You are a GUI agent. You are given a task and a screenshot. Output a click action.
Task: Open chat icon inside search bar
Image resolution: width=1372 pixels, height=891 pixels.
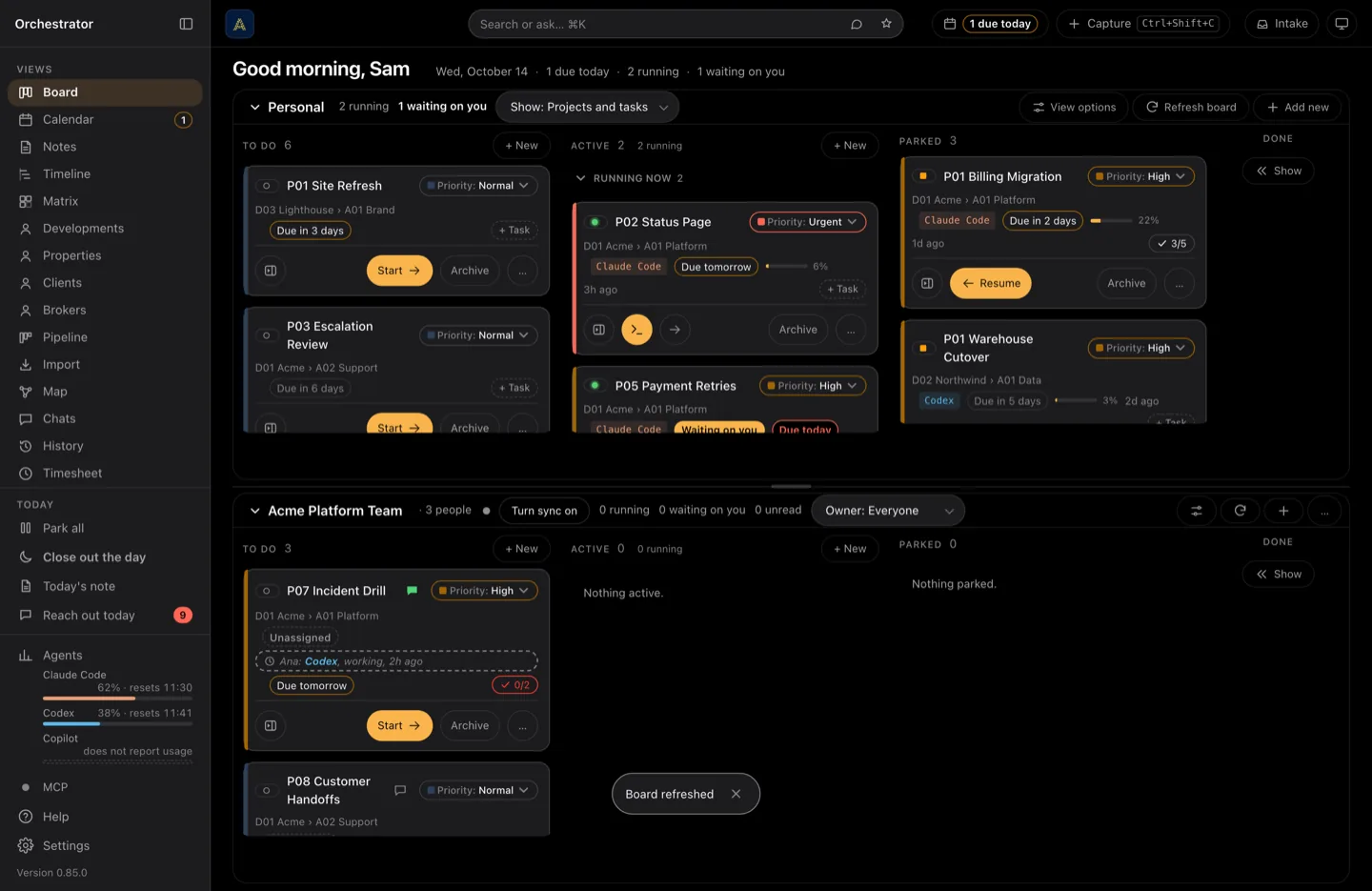point(857,24)
